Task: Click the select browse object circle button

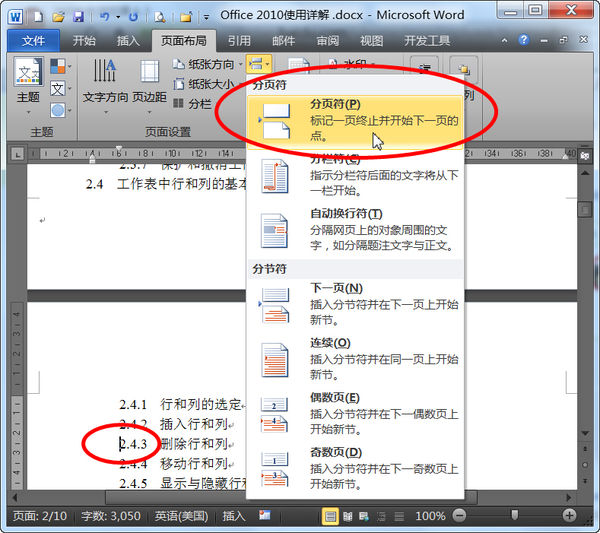Action: [x=585, y=465]
